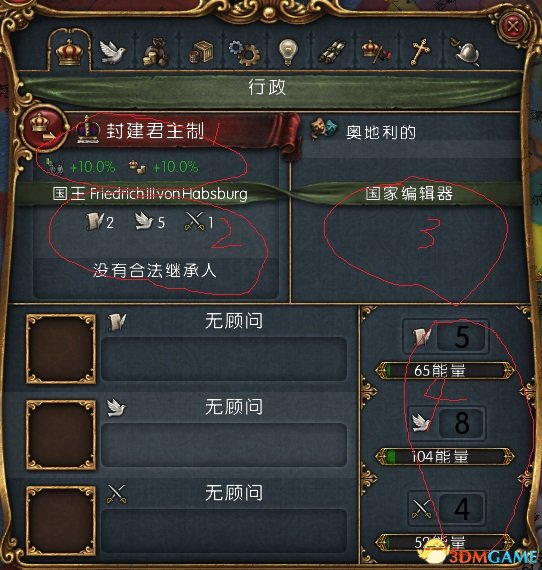Click the 奥地利的 culture masks icon
Screen dimensions: 542x570
coord(323,128)
